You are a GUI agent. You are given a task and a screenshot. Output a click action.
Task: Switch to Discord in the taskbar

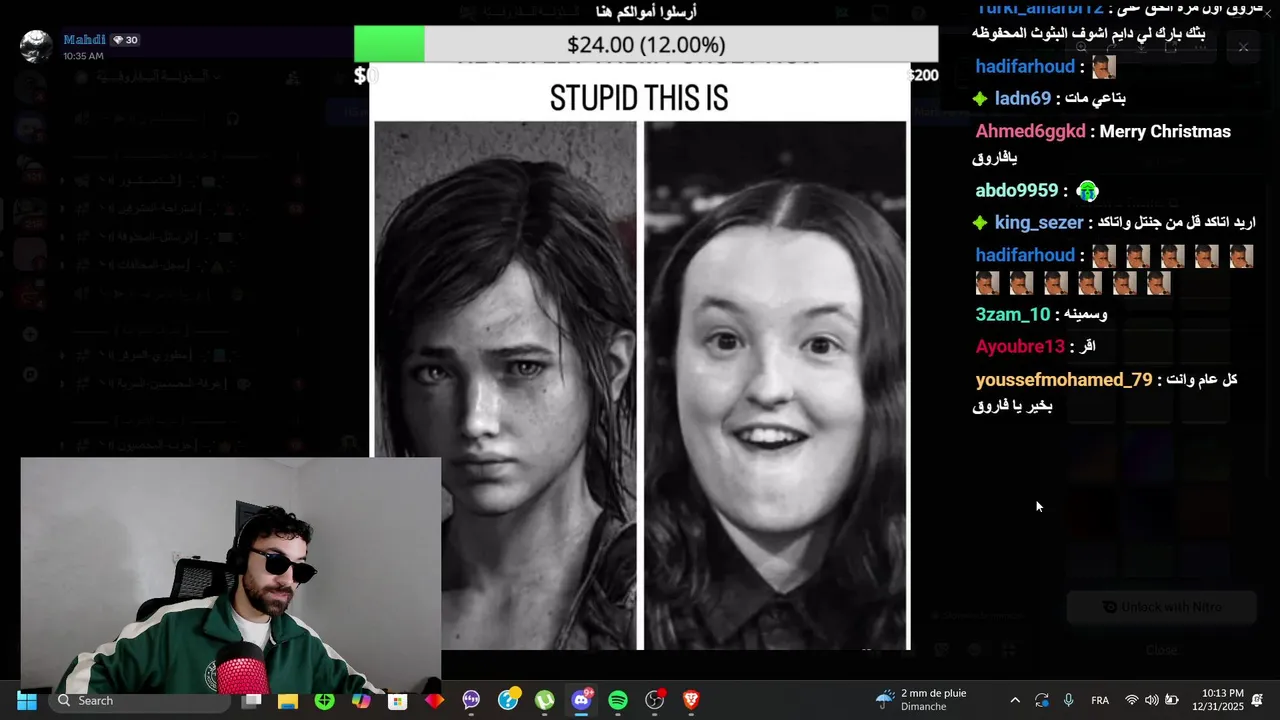coord(581,700)
